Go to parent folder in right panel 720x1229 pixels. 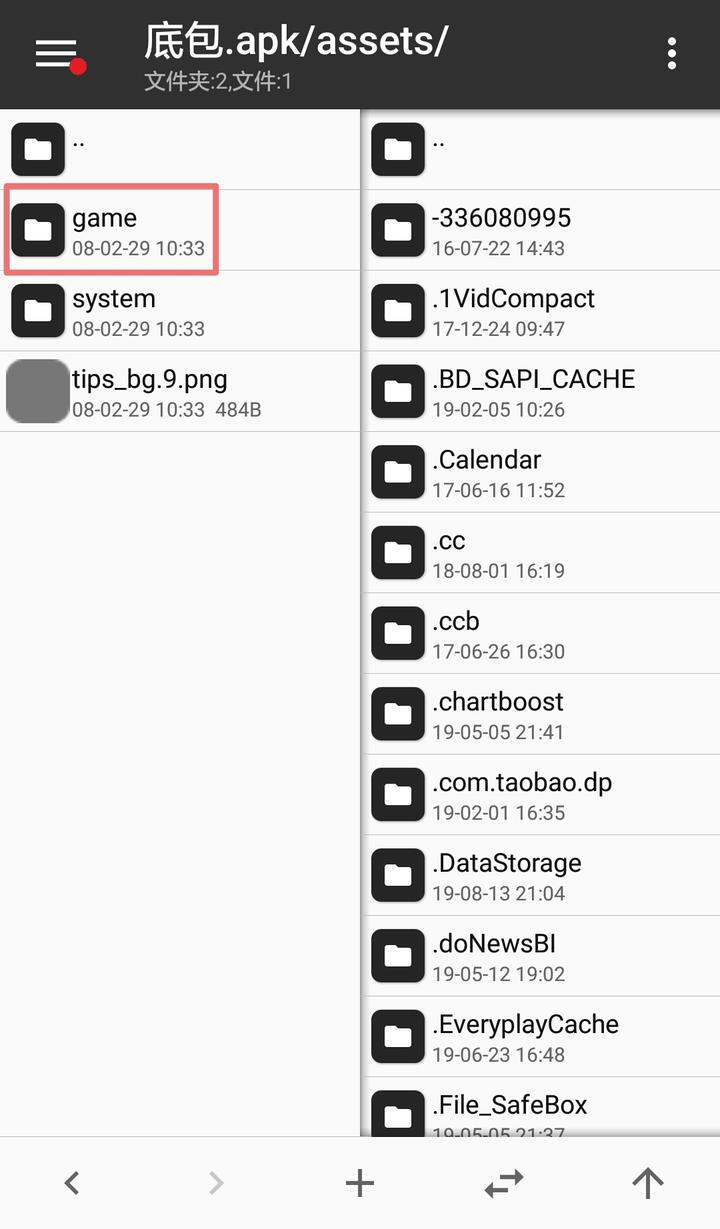tap(541, 149)
